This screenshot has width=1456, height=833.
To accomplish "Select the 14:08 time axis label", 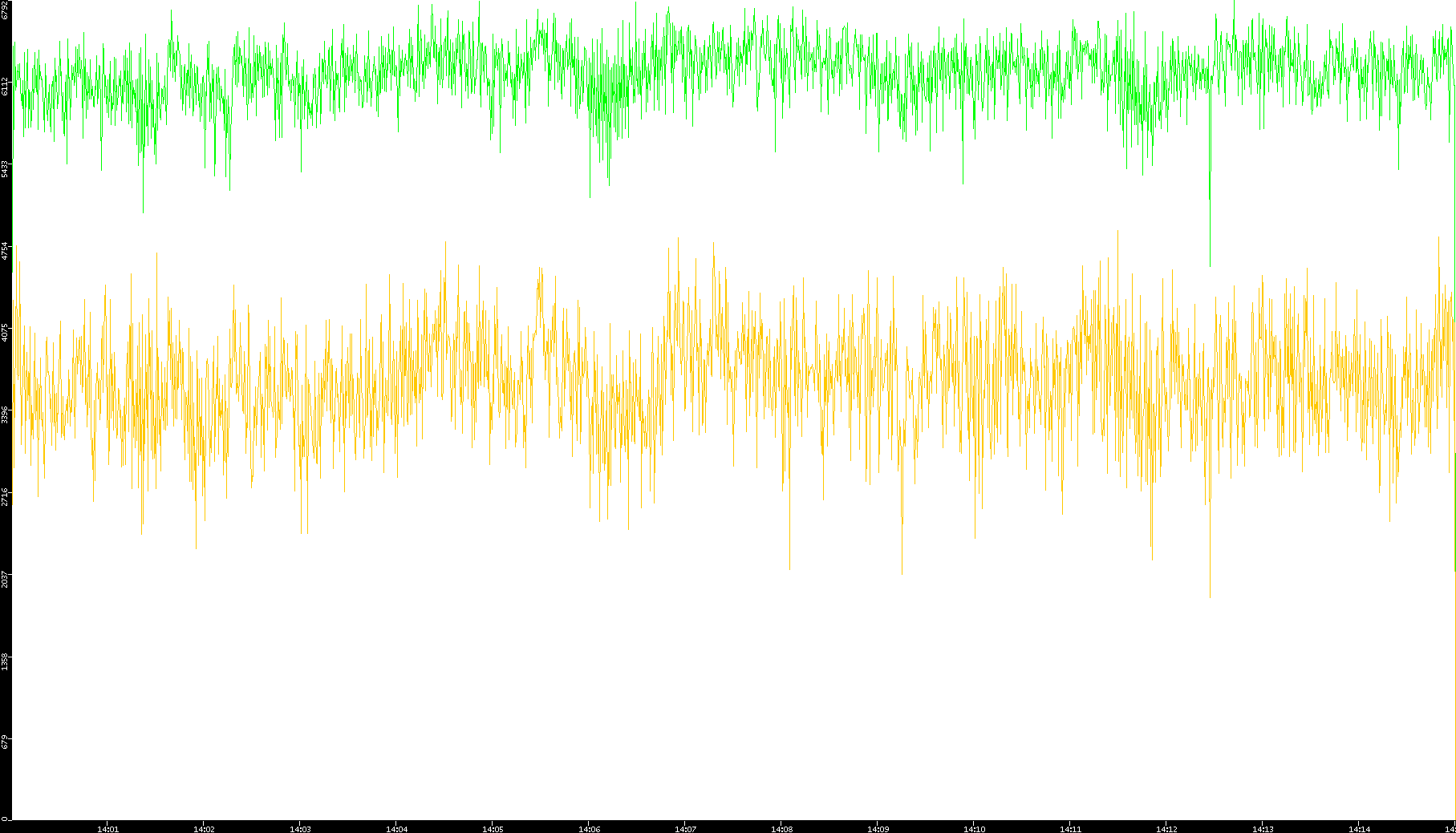I will [781, 829].
